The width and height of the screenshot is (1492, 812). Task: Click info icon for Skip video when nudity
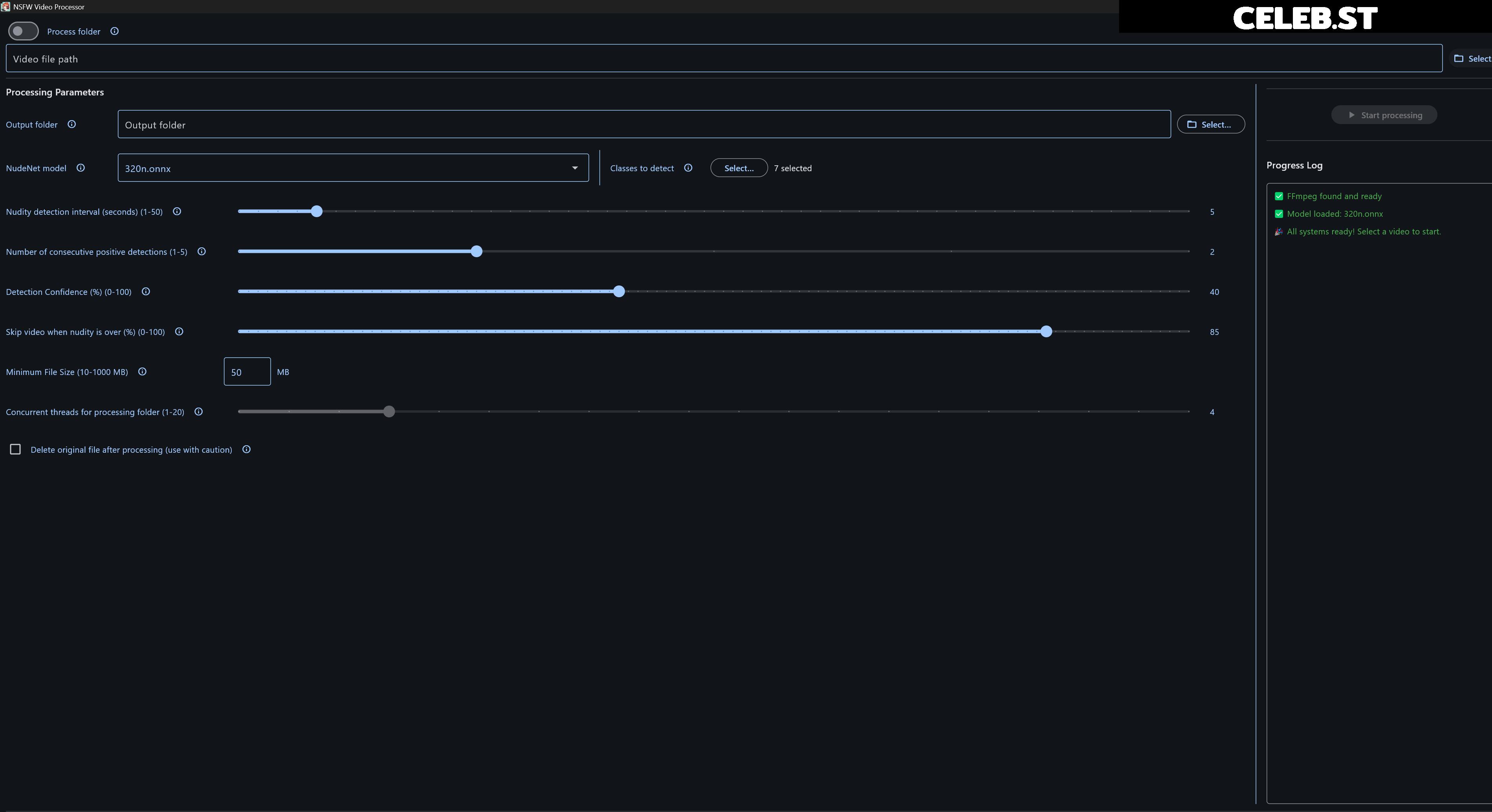(179, 331)
